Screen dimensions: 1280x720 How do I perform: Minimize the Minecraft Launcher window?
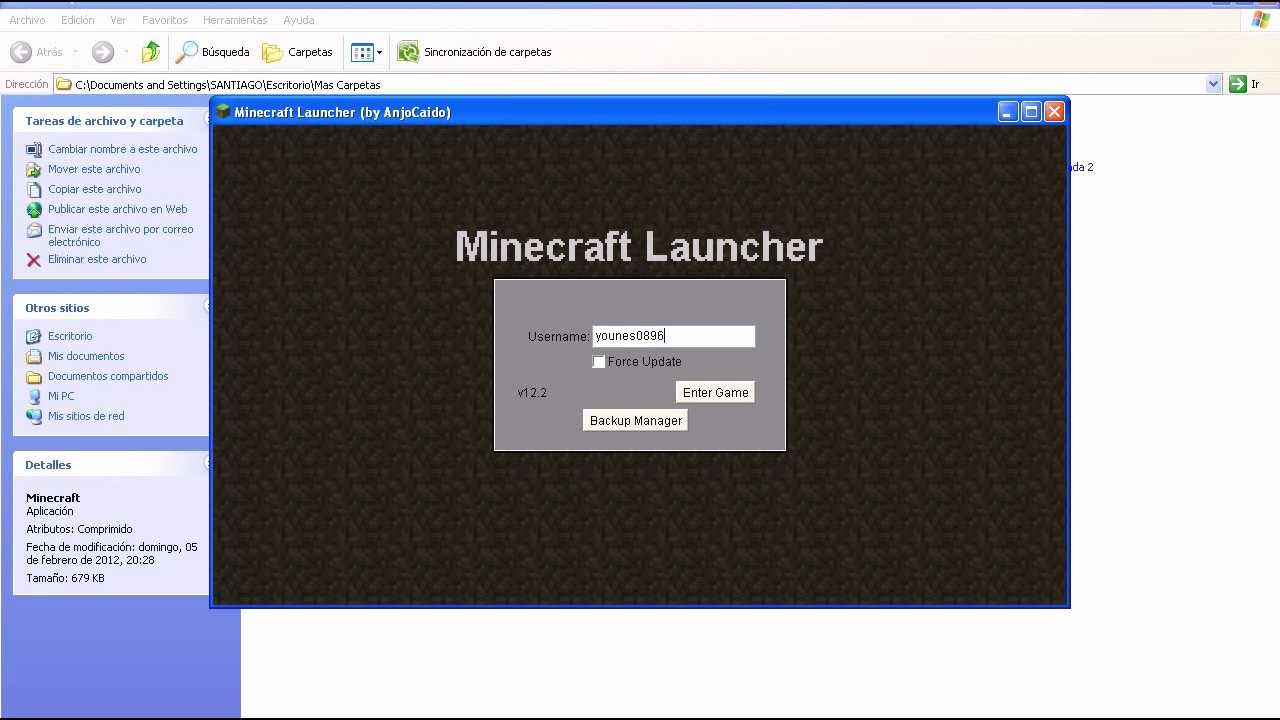coord(1007,112)
